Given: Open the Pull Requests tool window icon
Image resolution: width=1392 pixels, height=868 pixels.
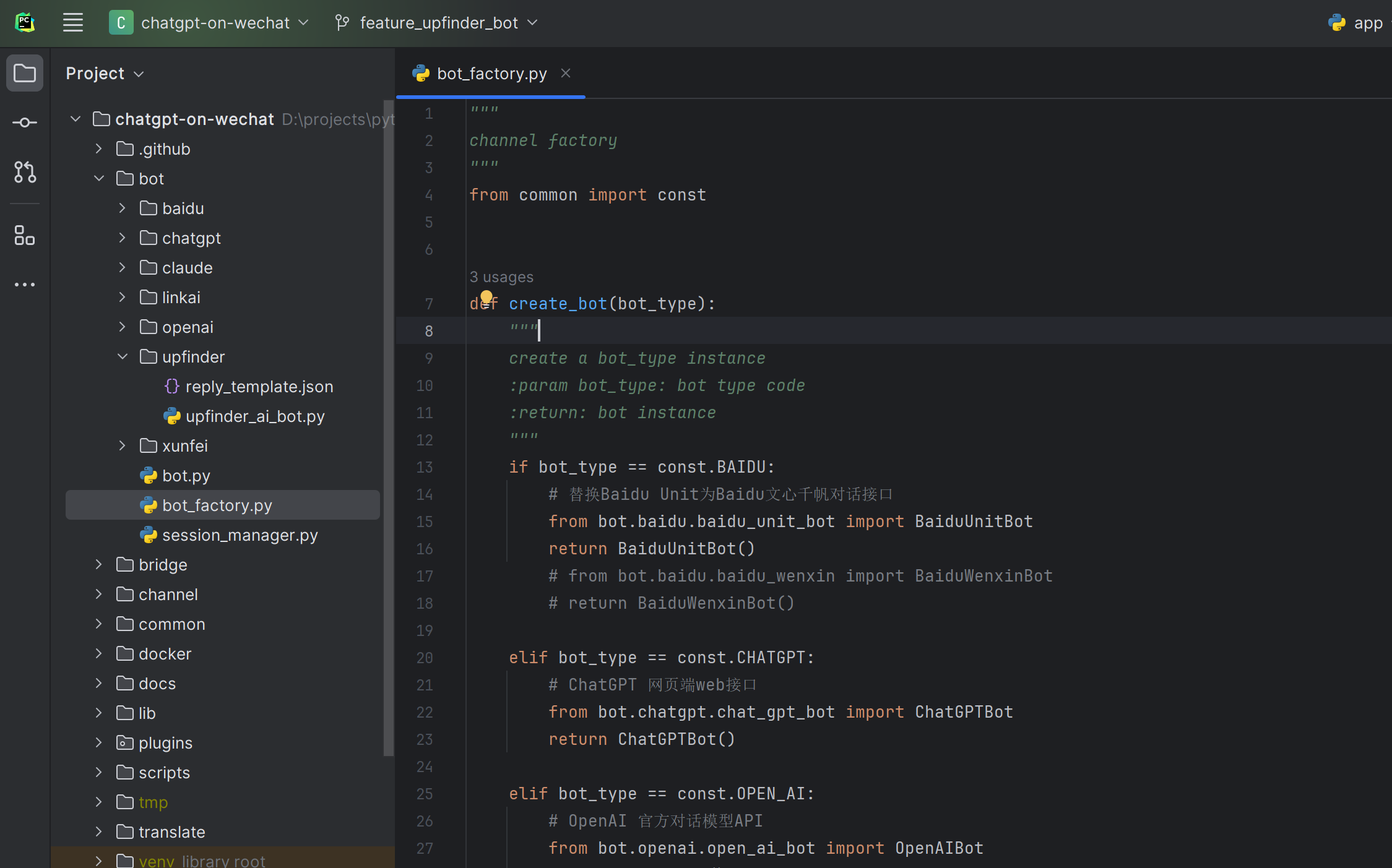Looking at the screenshot, I should [x=25, y=172].
